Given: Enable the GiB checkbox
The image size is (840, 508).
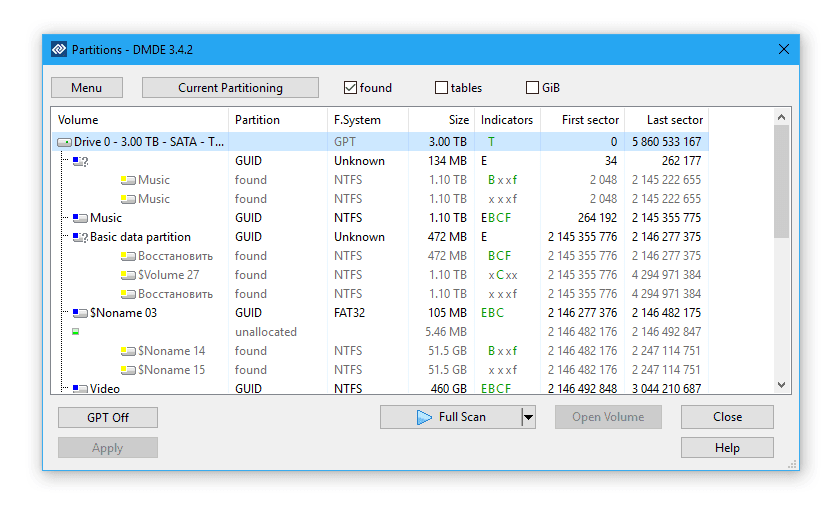Looking at the screenshot, I should (532, 87).
